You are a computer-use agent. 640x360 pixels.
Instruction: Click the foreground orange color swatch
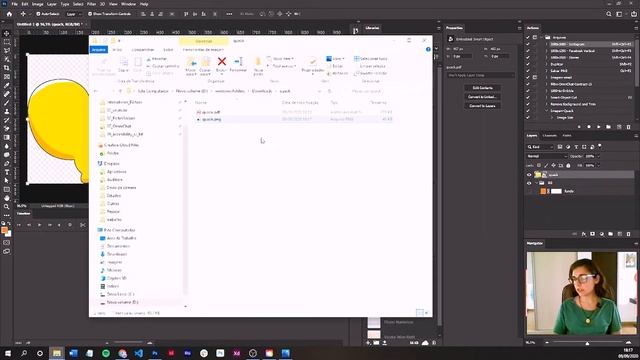(4, 231)
